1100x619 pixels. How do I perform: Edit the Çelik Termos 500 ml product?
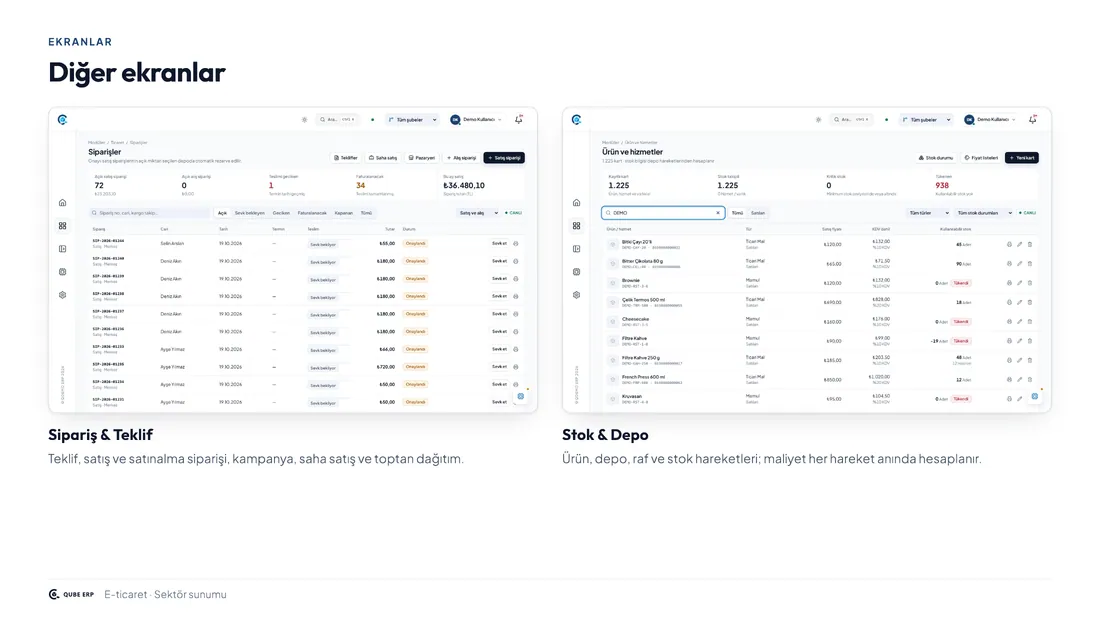click(x=1020, y=302)
